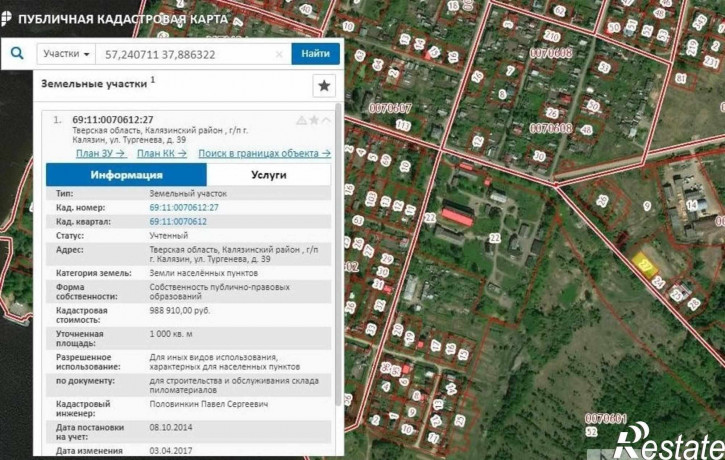Viewport: 725px width, 460px height.
Task: Open Поиск в границах объекта link
Action: tap(264, 153)
